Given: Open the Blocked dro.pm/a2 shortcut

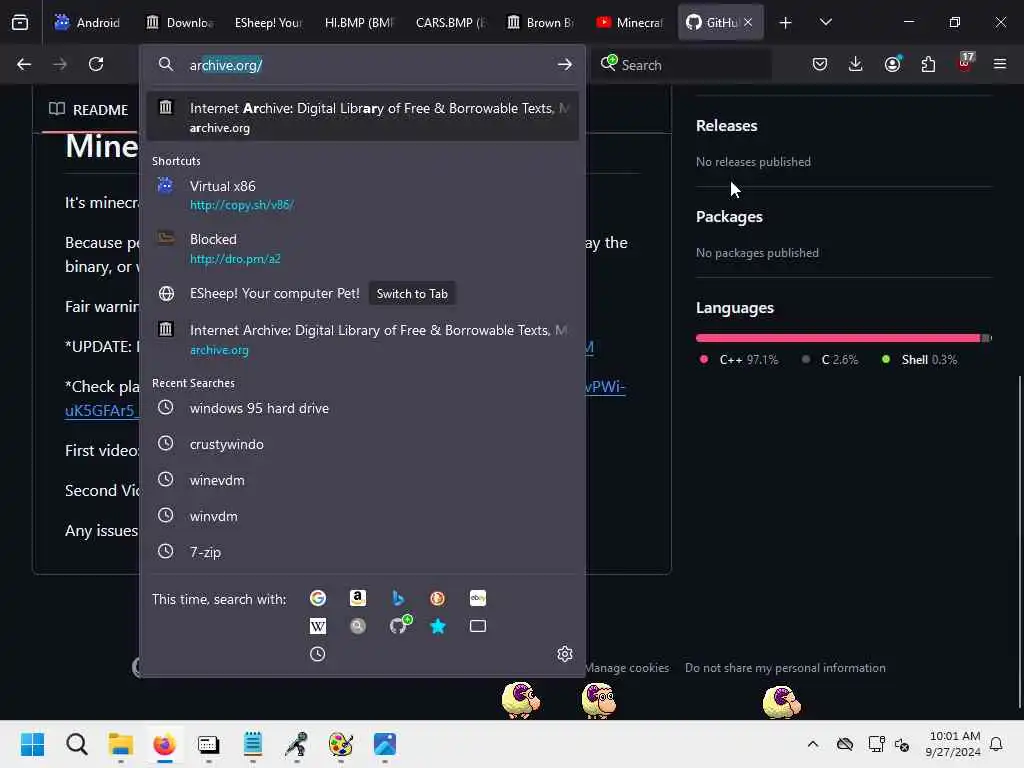Looking at the screenshot, I should pos(363,248).
